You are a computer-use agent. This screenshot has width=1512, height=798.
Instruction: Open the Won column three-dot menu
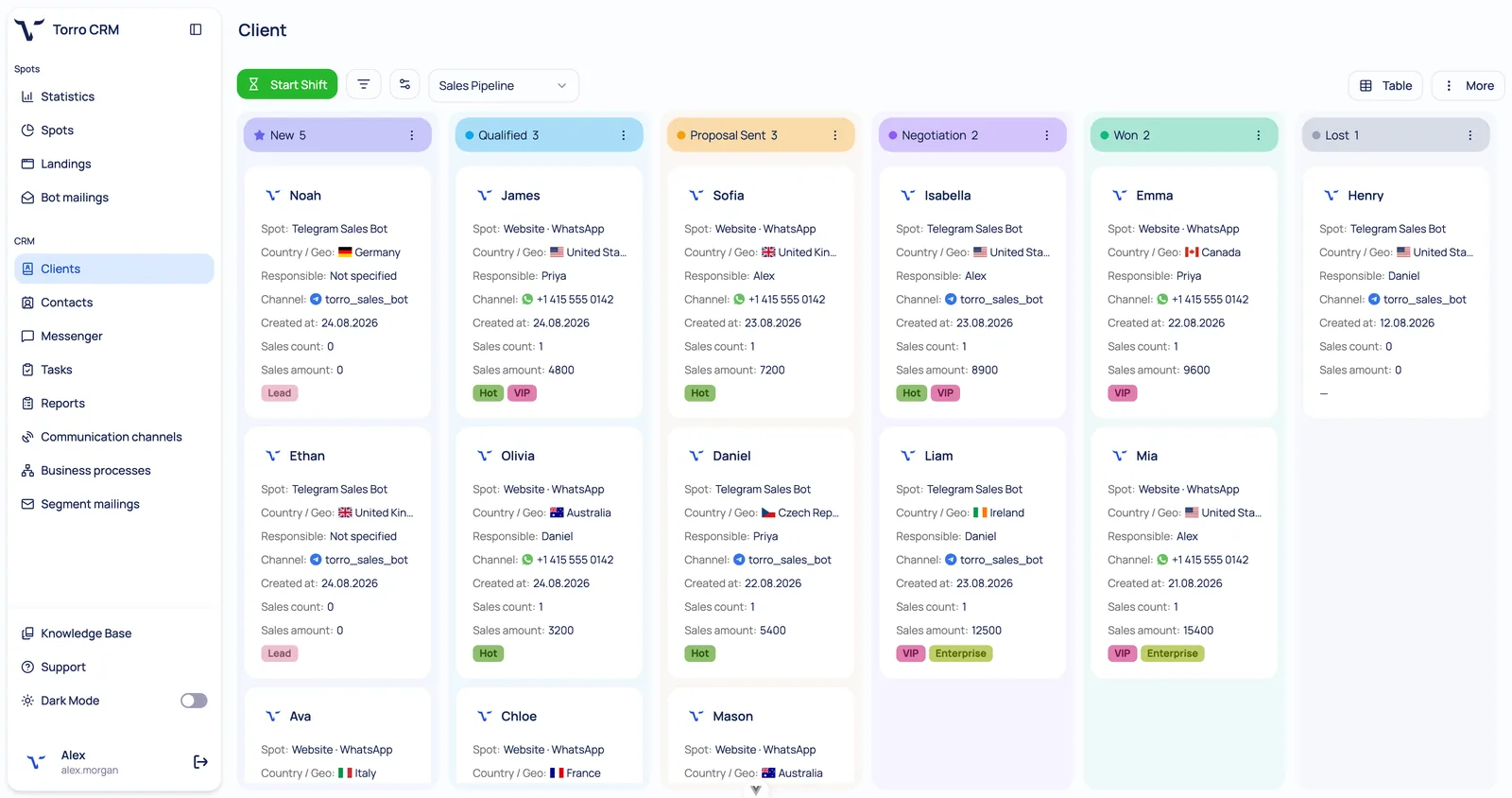pyautogui.click(x=1259, y=135)
